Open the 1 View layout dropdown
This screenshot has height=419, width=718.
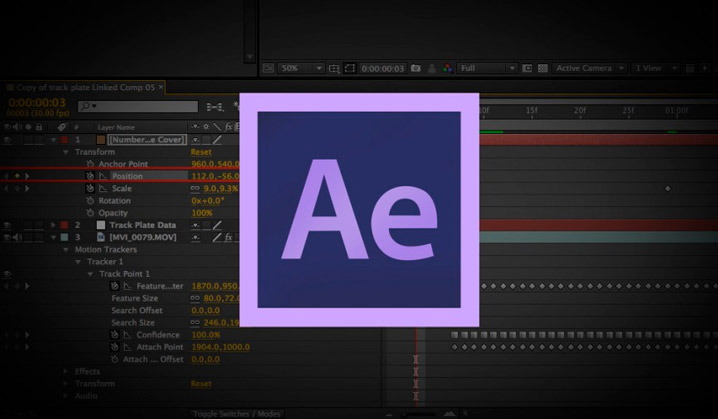(x=655, y=68)
